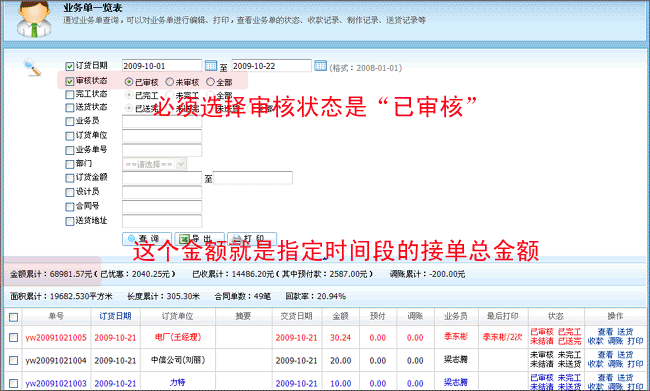Image resolution: width=650 pixels, height=391 pixels.
Task: Click 打印 for order yw20091021004
Action: point(635,364)
